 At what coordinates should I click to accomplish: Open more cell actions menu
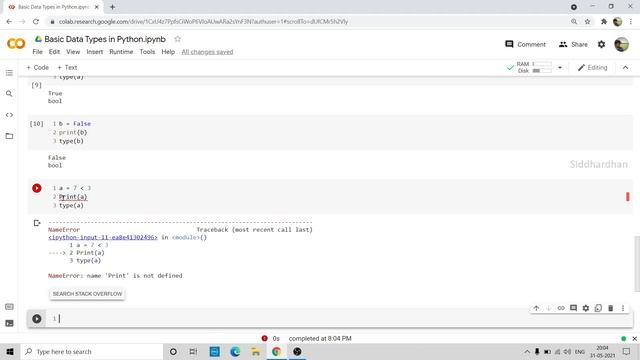tap(623, 308)
